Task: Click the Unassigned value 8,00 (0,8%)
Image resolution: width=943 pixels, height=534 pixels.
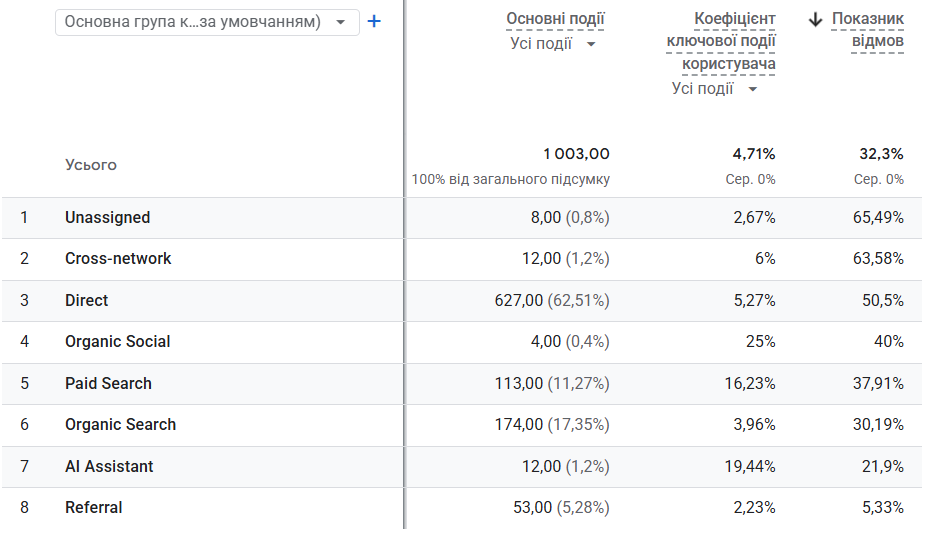Action: (570, 218)
